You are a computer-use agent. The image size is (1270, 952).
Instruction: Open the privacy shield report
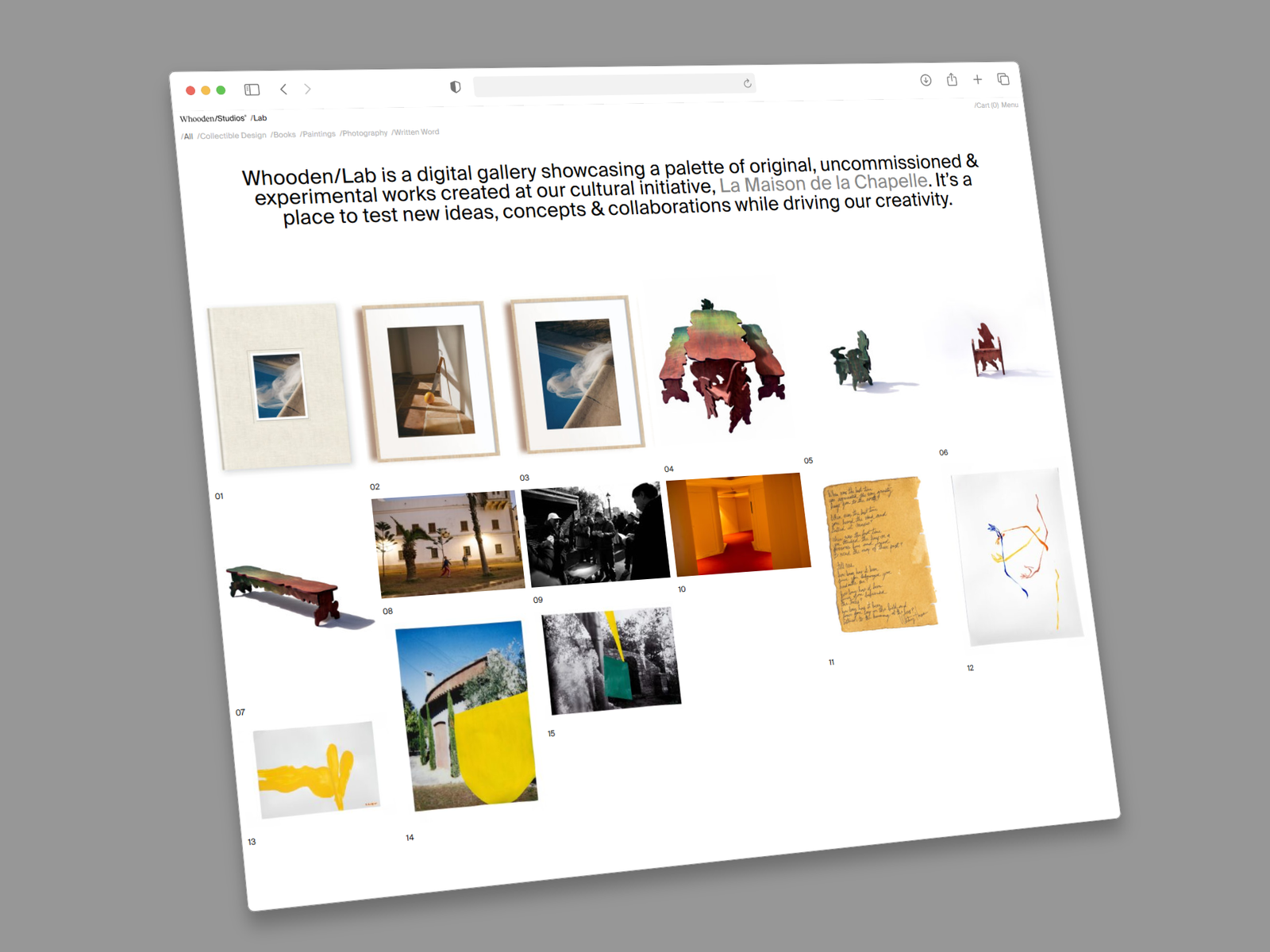tap(456, 86)
